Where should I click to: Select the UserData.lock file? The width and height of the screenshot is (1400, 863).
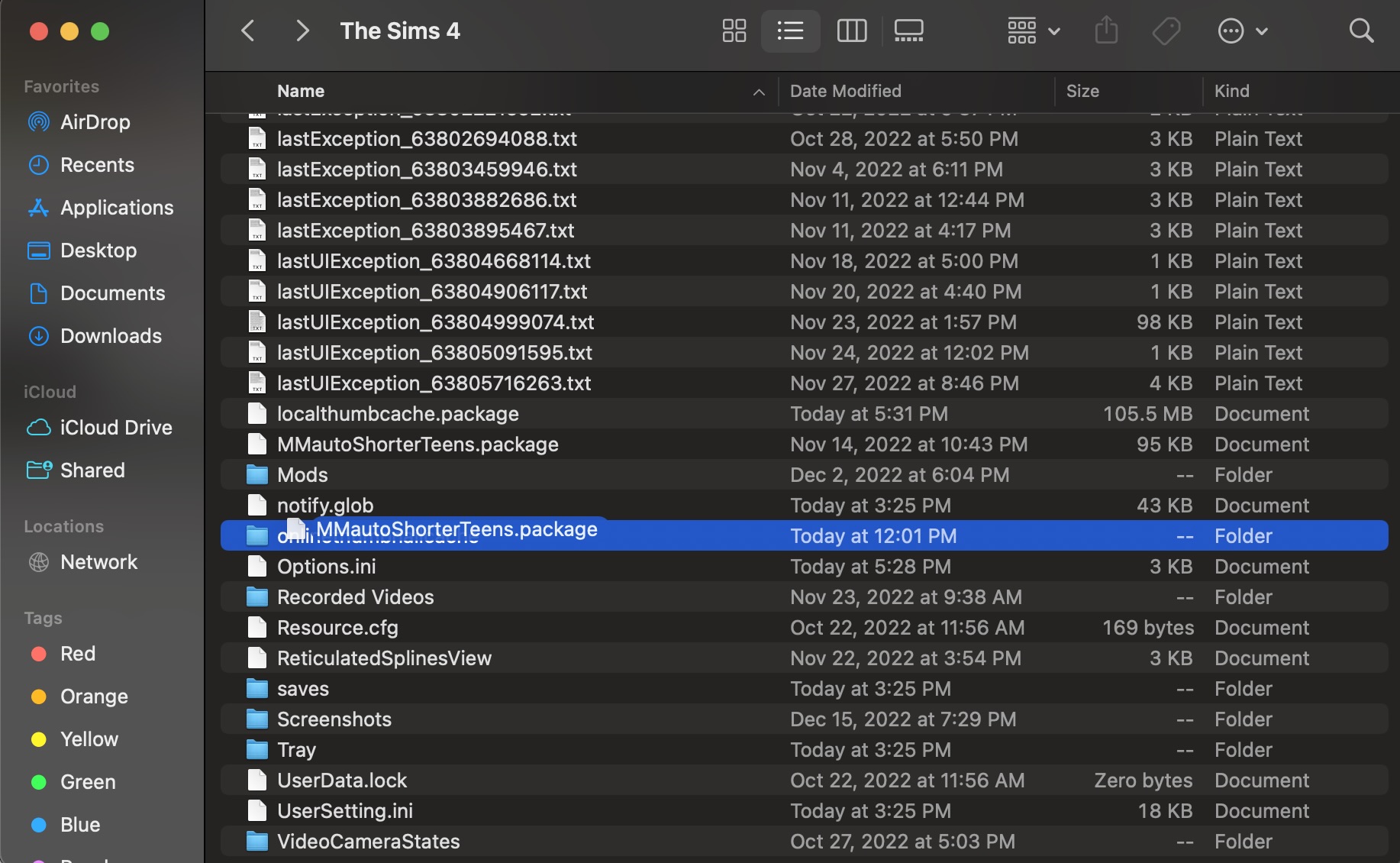(804, 781)
